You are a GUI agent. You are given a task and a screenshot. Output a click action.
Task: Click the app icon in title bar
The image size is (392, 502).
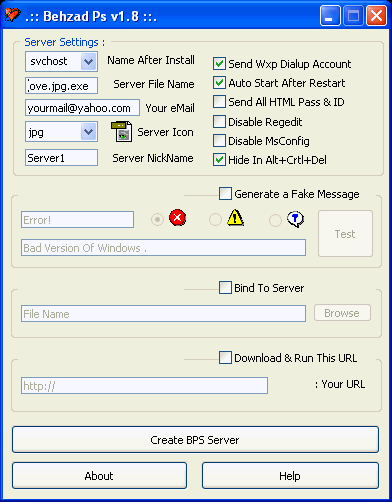13,15
